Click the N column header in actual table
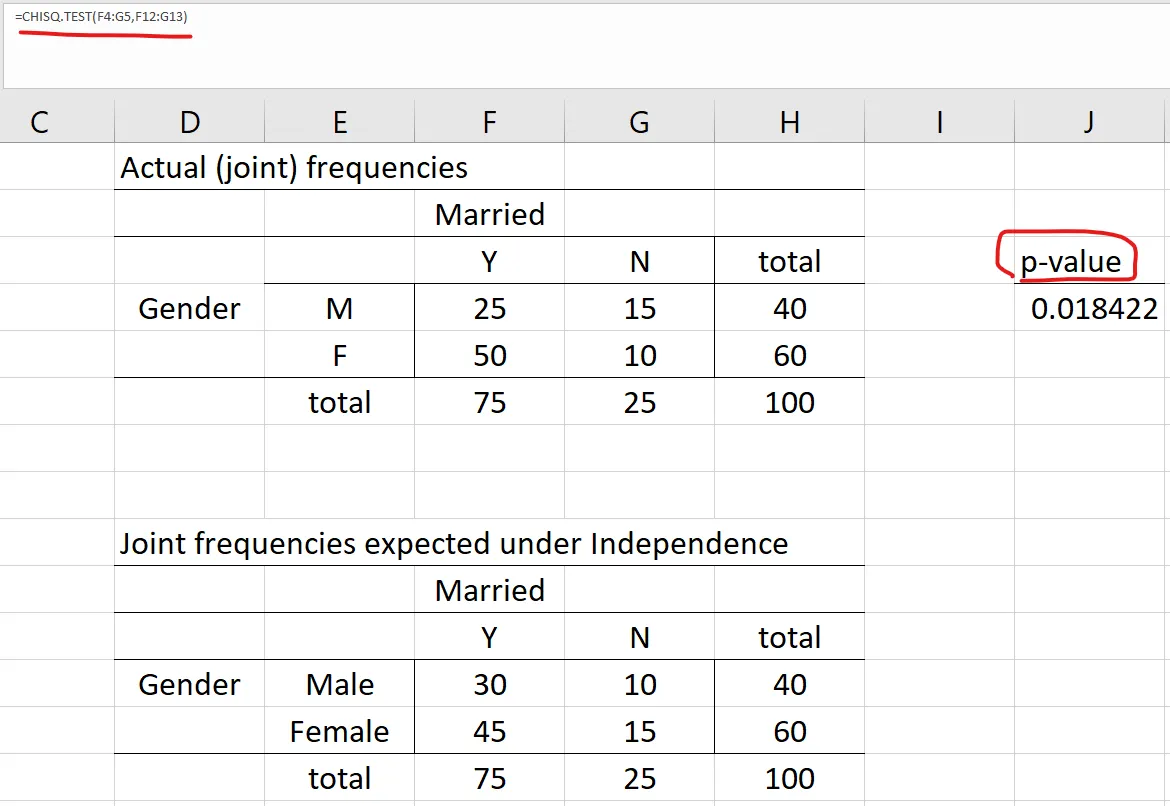This screenshot has width=1170, height=806. point(639,261)
